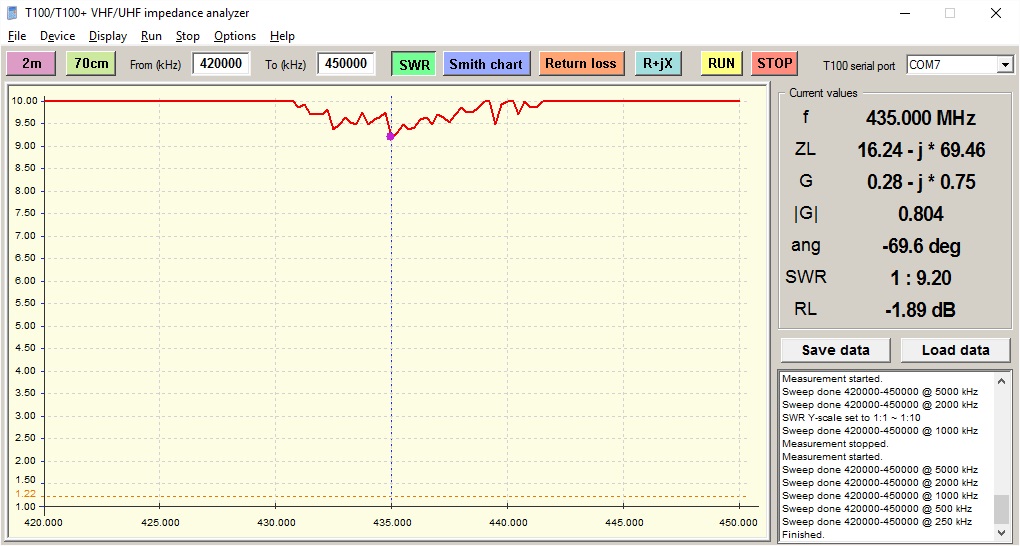1020x546 pixels.
Task: Switch to the R+jX display
Action: pyautogui.click(x=658, y=64)
